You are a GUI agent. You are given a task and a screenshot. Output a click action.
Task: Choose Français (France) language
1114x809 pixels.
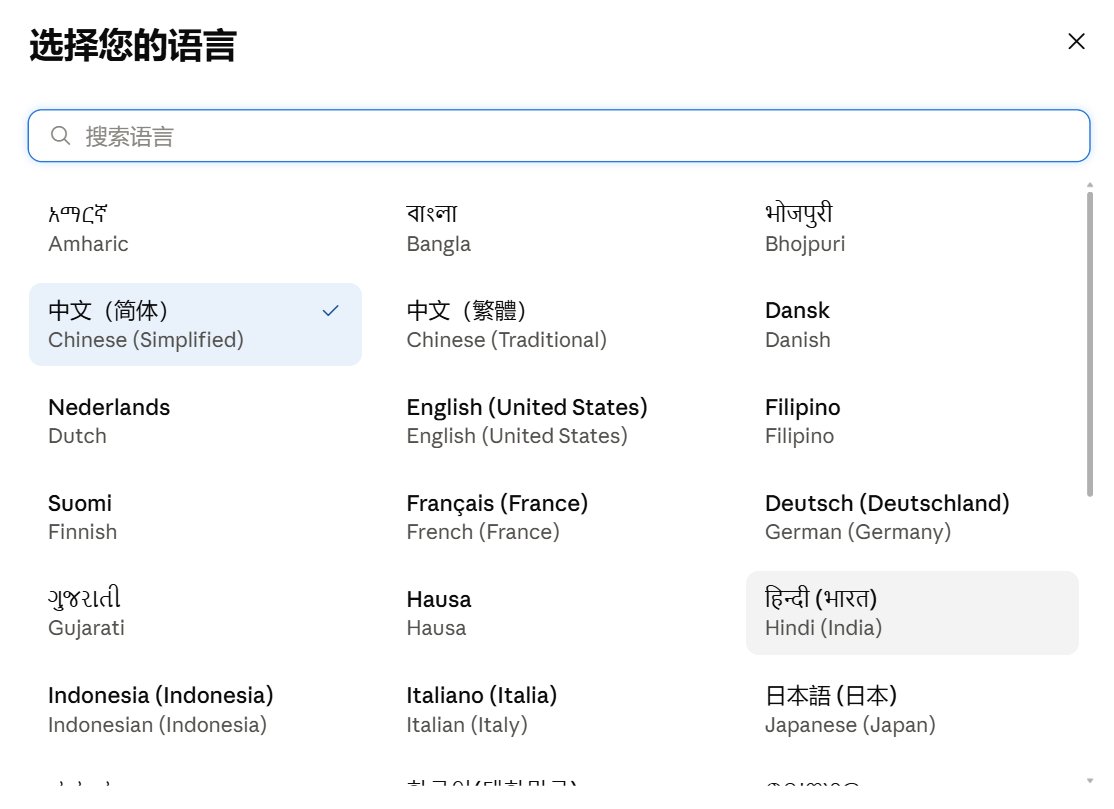[x=553, y=517]
